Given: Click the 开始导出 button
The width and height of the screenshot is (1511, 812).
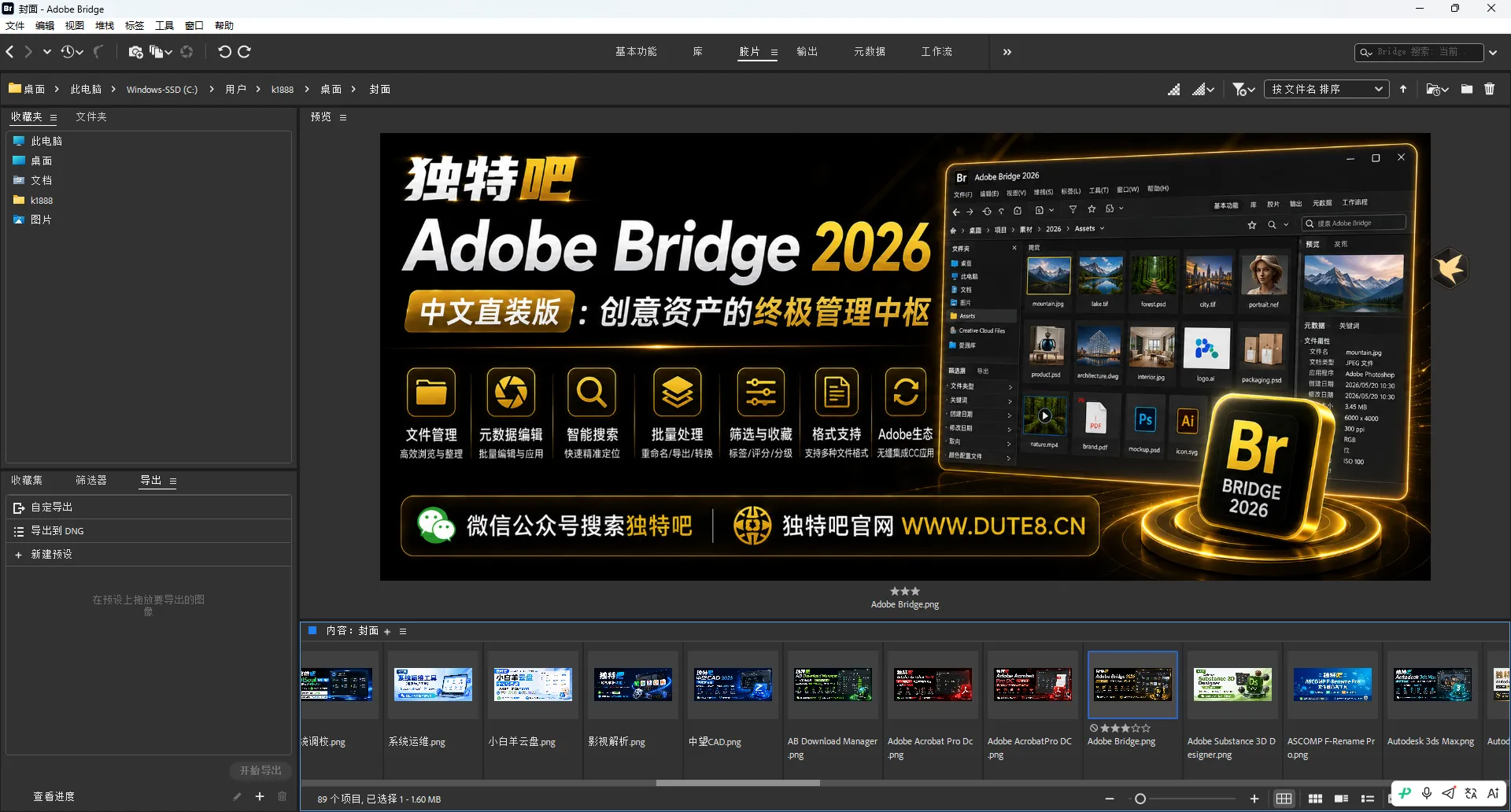Looking at the screenshot, I should [x=260, y=770].
